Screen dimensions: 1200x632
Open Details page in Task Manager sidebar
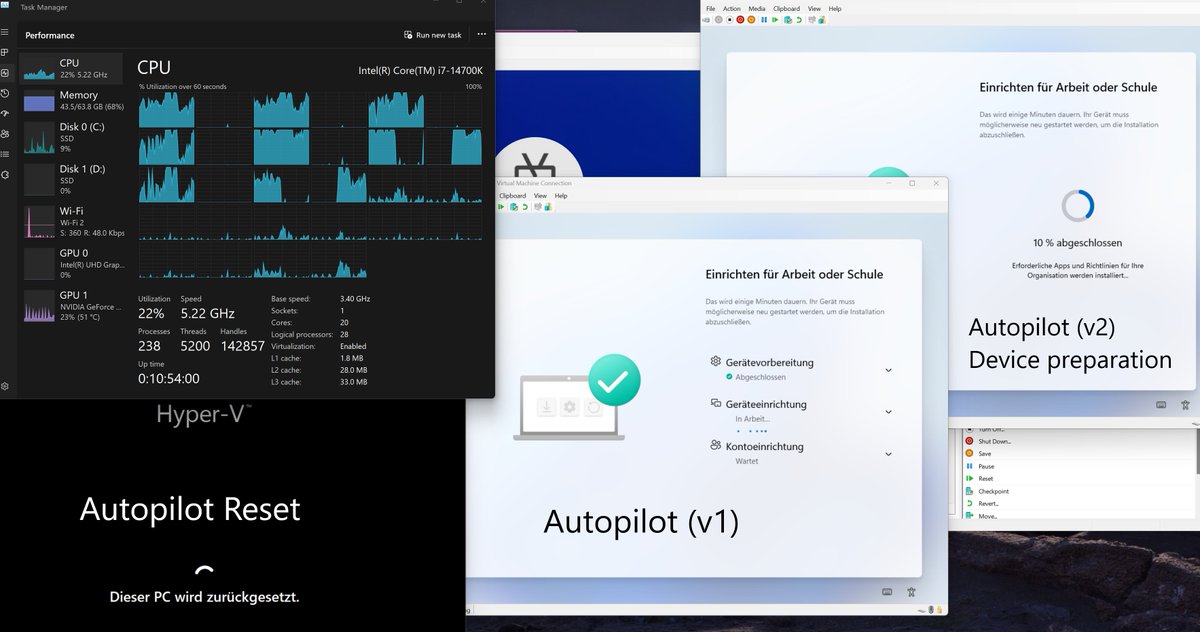click(x=5, y=153)
